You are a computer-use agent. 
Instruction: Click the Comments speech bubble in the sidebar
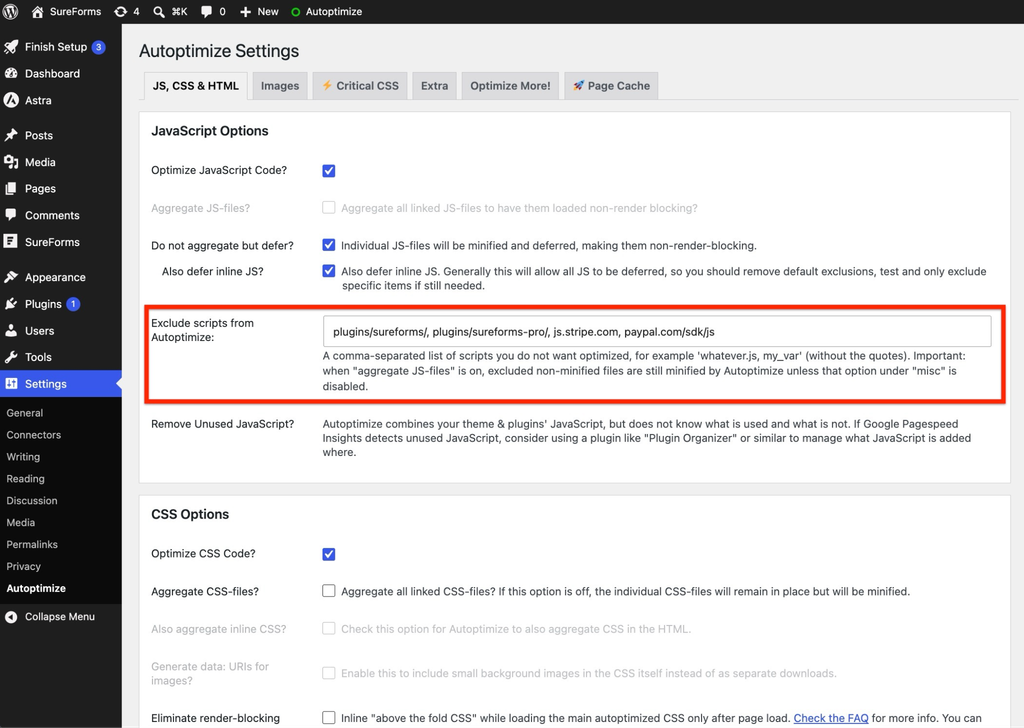click(11, 215)
